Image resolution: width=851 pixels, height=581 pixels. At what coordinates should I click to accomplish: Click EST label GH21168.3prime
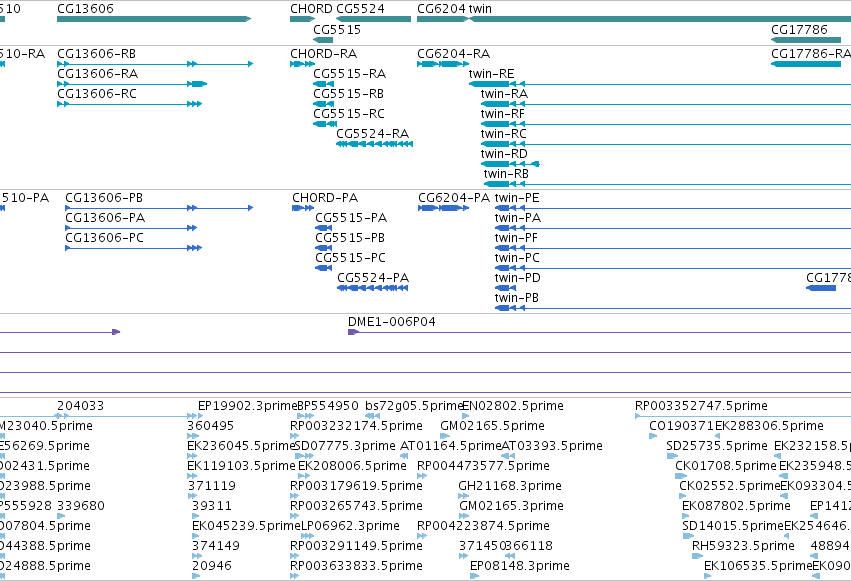510,487
